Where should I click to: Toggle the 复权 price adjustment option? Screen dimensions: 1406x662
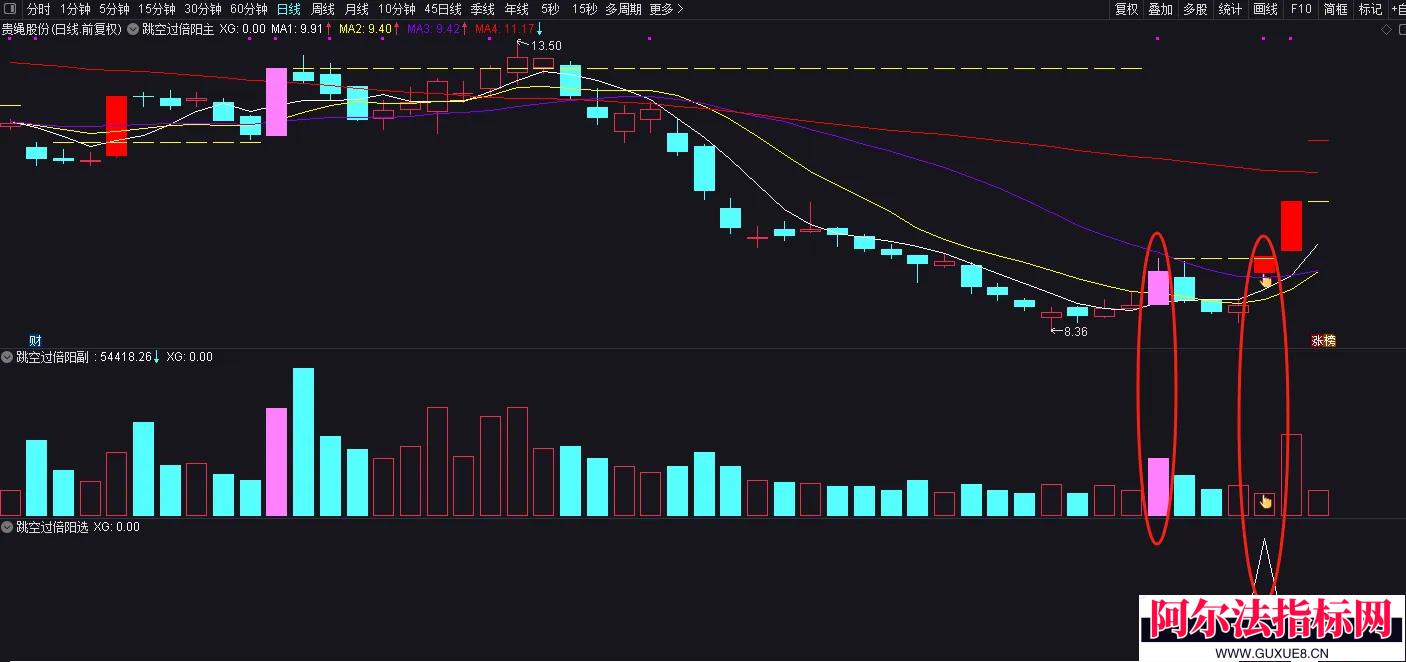(1126, 9)
